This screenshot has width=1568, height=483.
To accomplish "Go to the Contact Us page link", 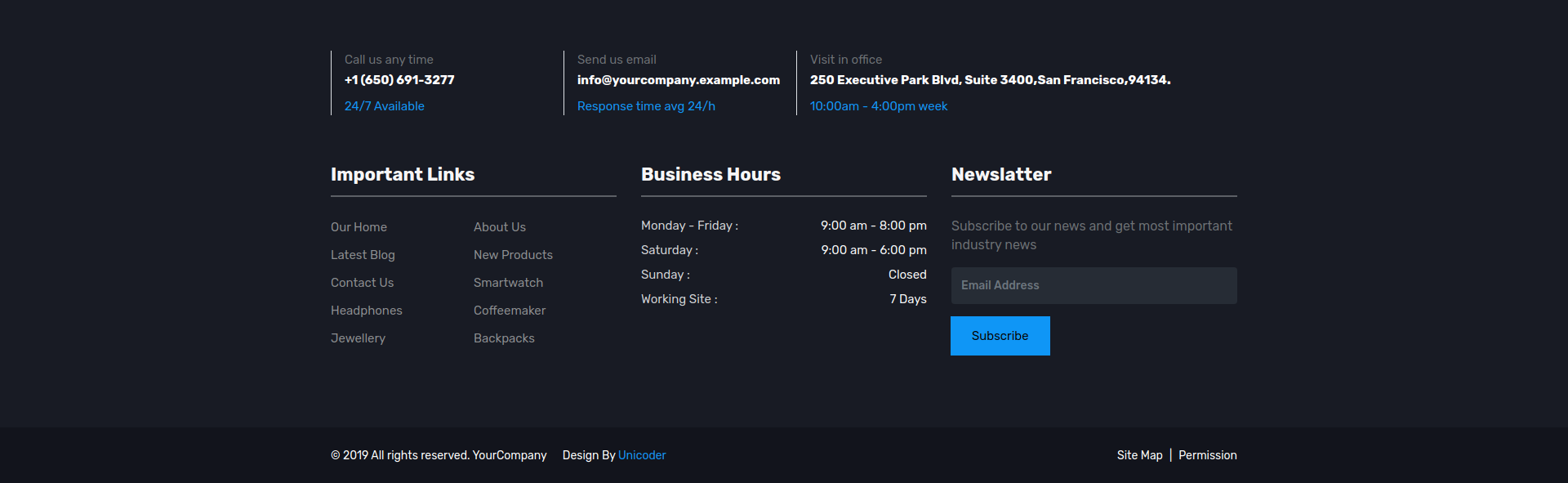I will point(362,283).
